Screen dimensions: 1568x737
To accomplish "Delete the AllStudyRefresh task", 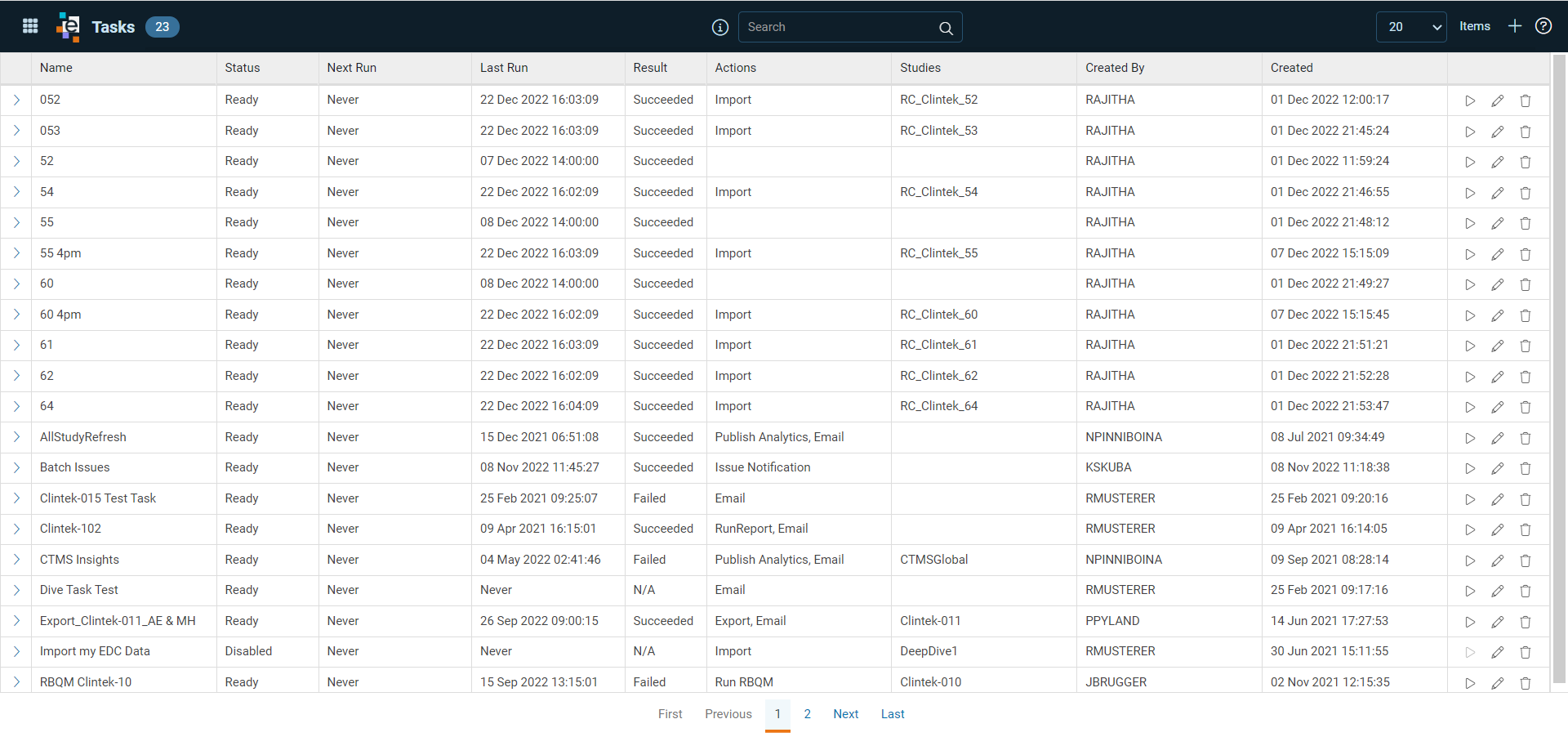I will pyautogui.click(x=1526, y=438).
